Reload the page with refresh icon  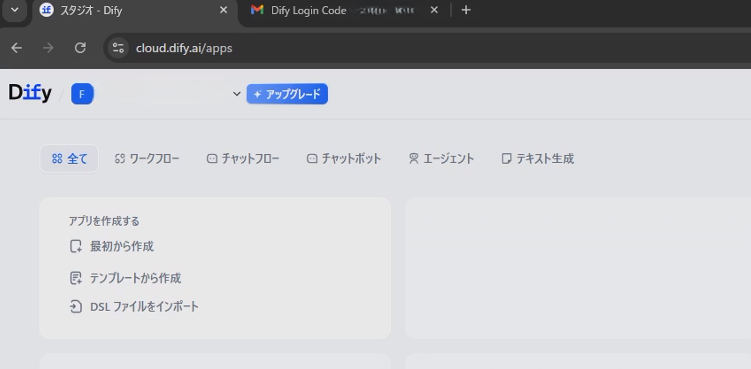tap(80, 48)
